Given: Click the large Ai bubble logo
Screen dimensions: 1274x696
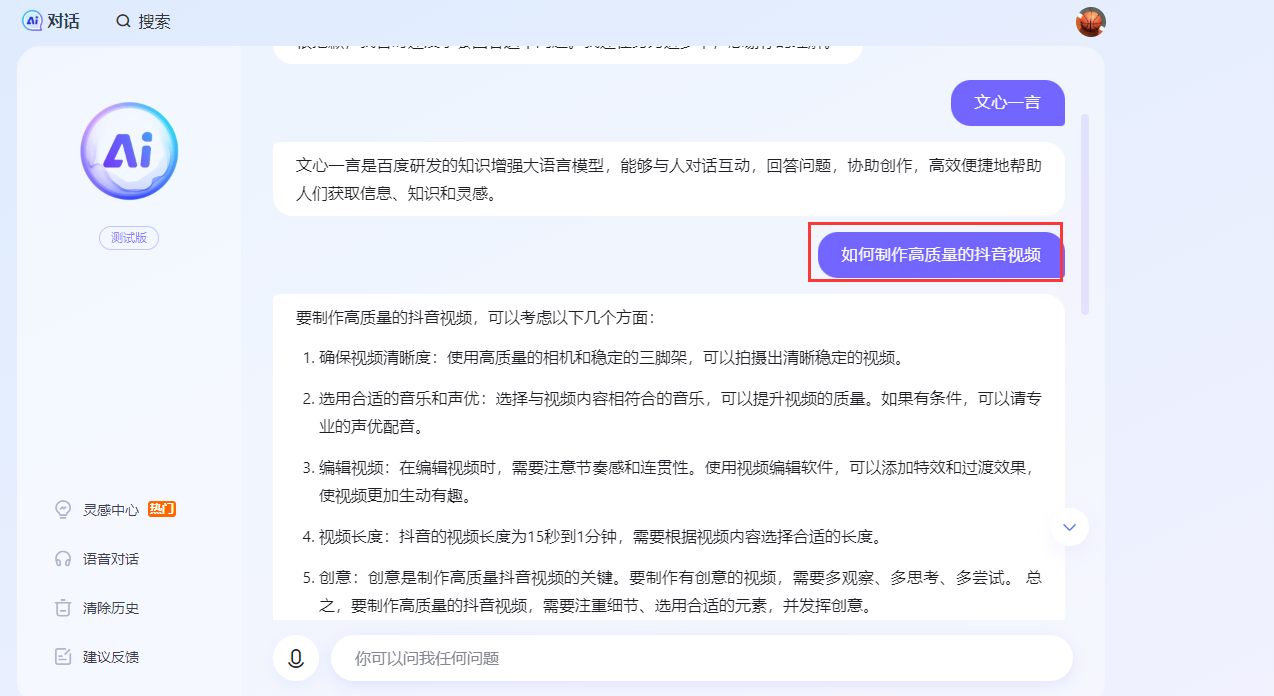Looking at the screenshot, I should click(129, 151).
